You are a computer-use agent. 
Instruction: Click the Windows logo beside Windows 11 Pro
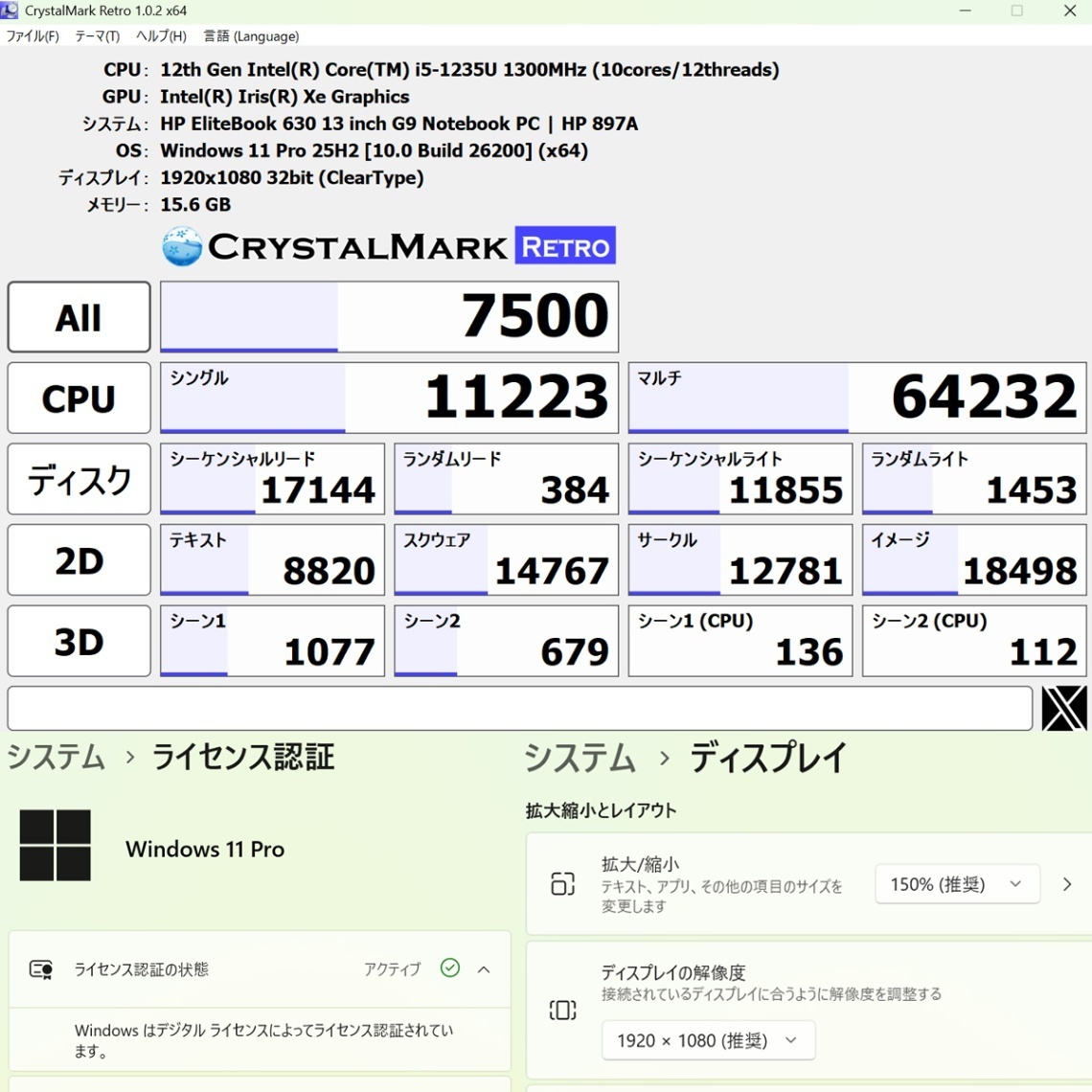pos(55,845)
